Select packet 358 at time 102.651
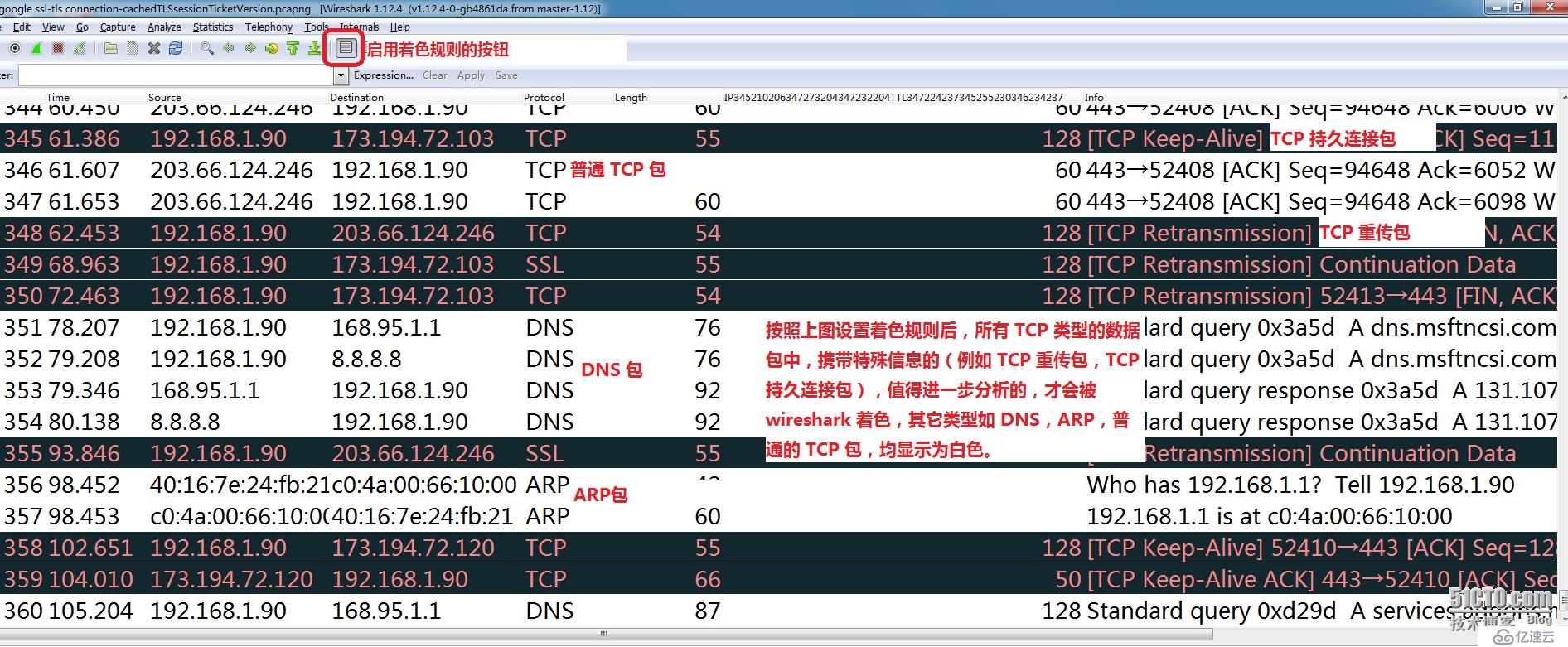The width and height of the screenshot is (1568, 647). pos(779,548)
